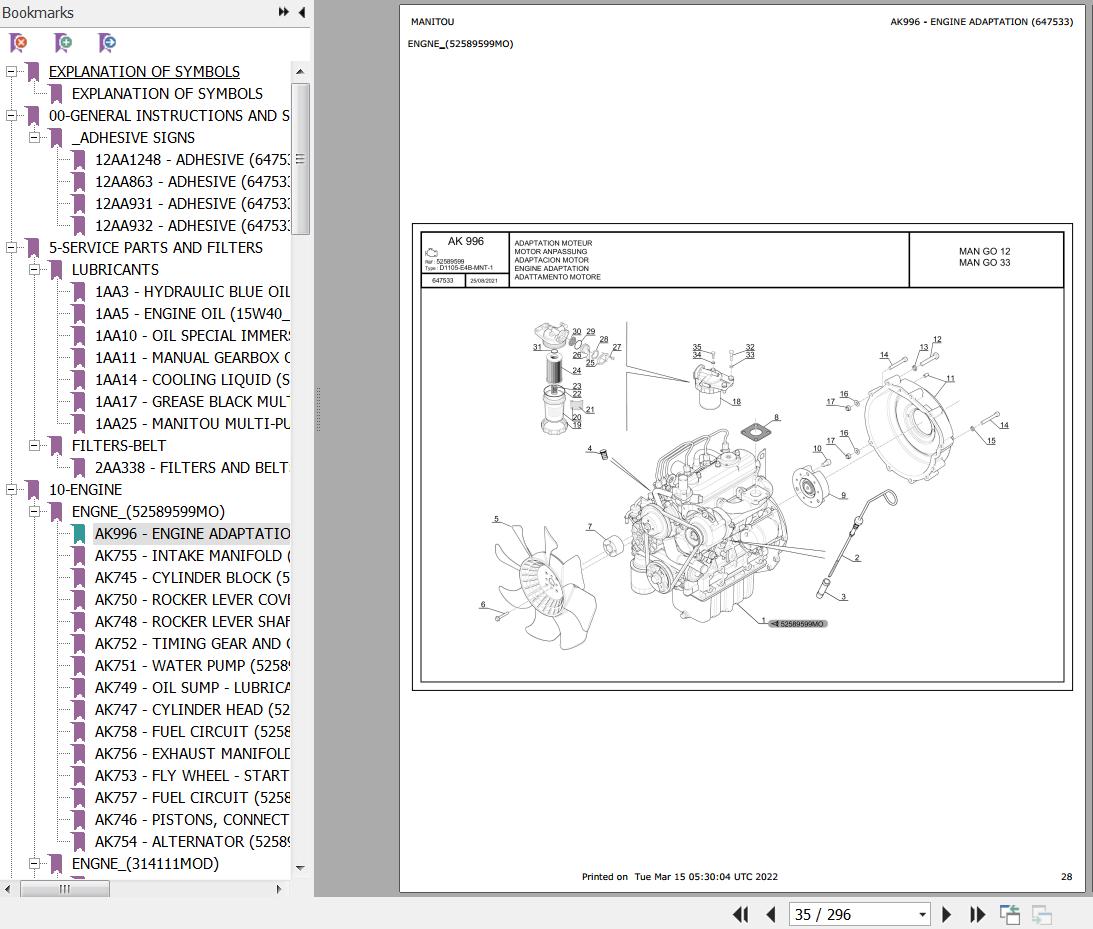Open the AK755 - INTAKE MANIFOLD bookmark
This screenshot has height=929, width=1093.
coord(191,556)
